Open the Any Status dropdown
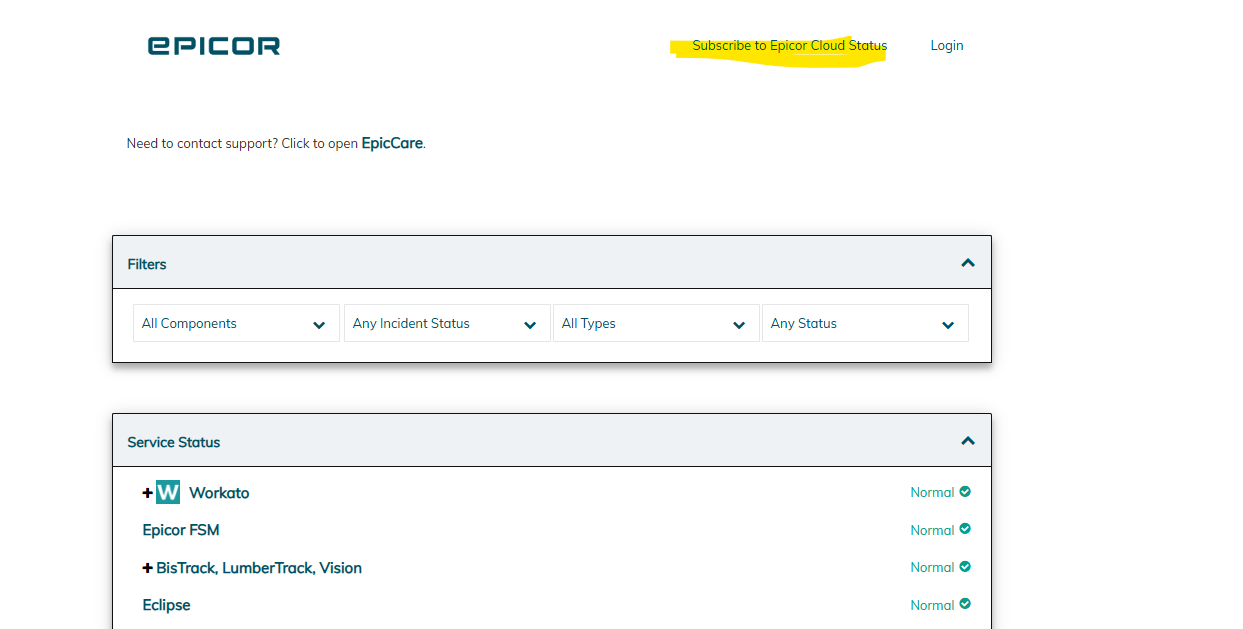Screen dimensions: 1243x629 (865, 323)
